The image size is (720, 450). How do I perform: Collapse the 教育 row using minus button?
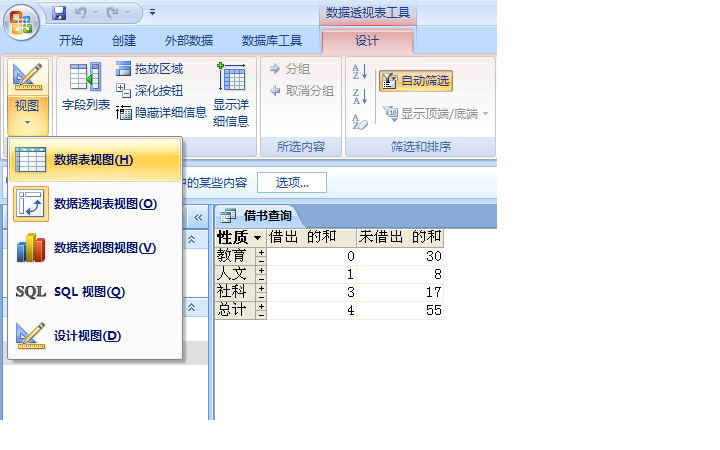point(261,260)
